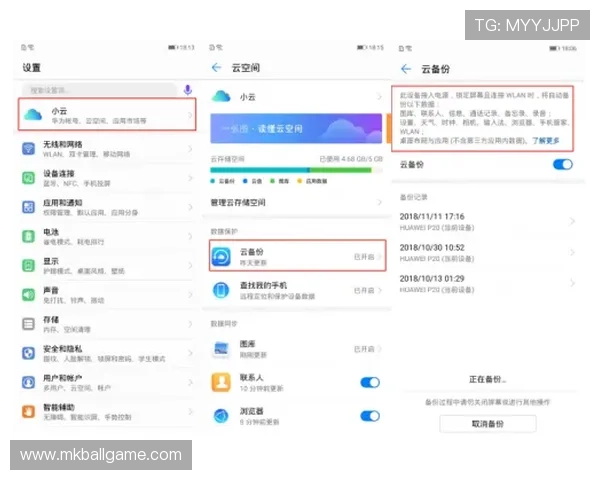Open 智能辅助 settings label
Image resolution: width=600 pixels, height=480 pixels.
tap(59, 407)
